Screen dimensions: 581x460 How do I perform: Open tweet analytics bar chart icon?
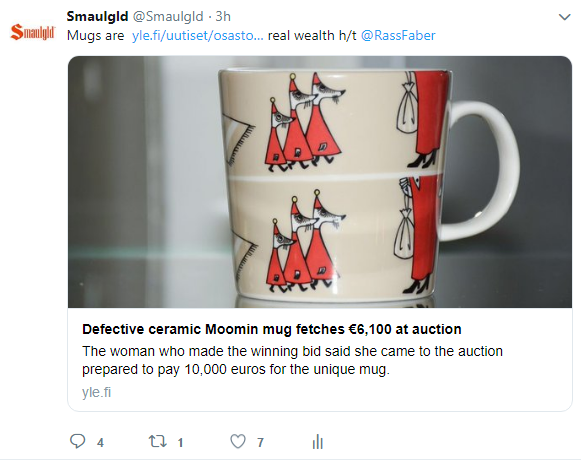tap(318, 441)
